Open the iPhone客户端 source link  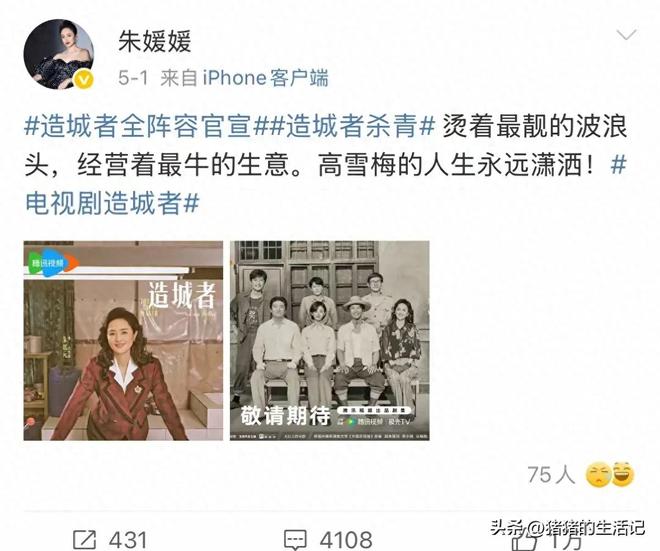click(266, 78)
